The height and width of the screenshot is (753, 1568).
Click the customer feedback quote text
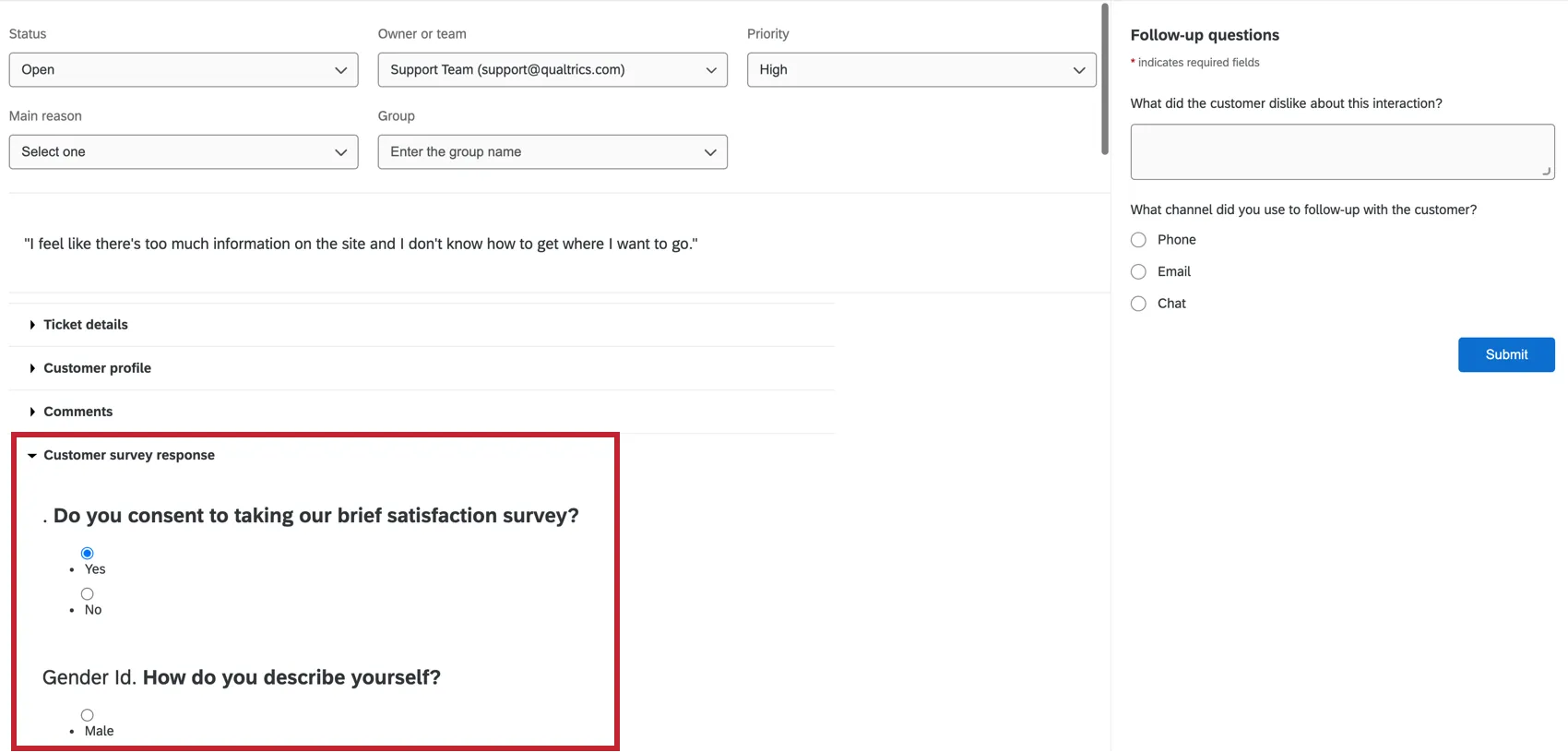pyautogui.click(x=361, y=244)
